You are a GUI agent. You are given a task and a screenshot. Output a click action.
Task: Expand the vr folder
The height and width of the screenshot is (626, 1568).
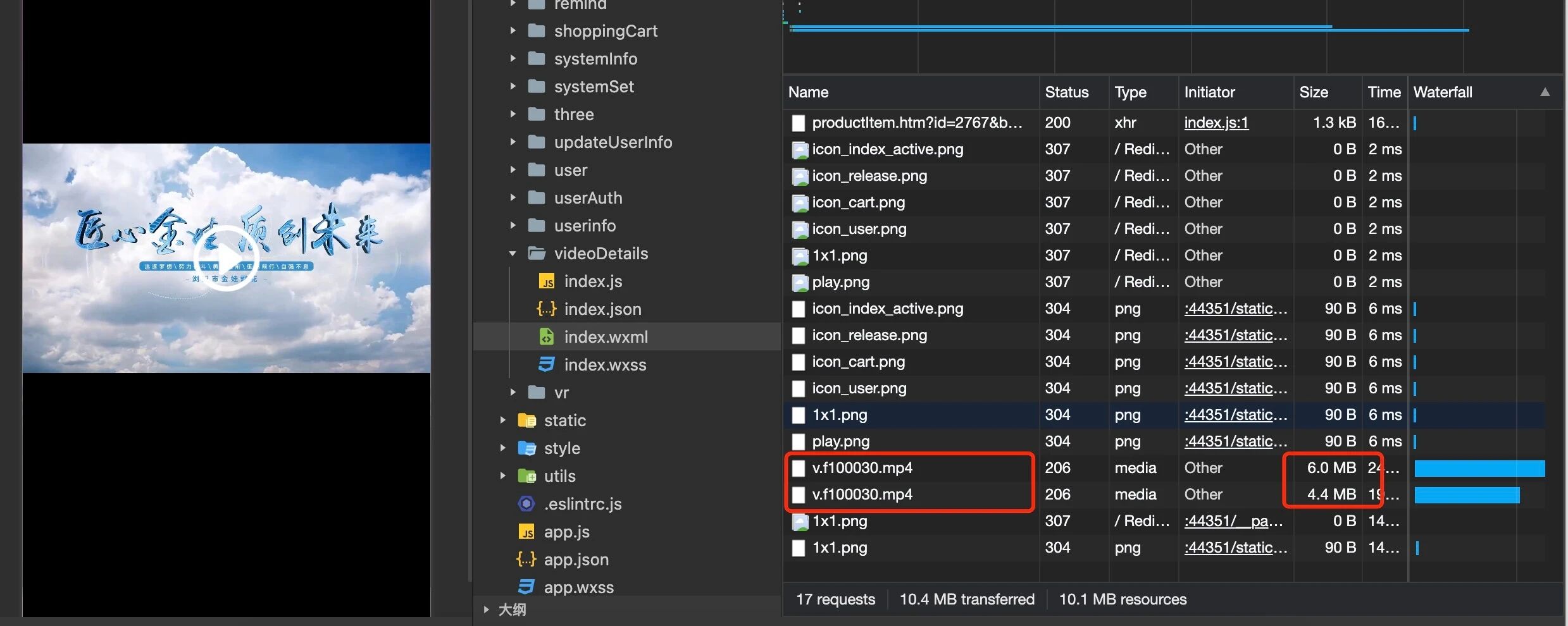[513, 392]
